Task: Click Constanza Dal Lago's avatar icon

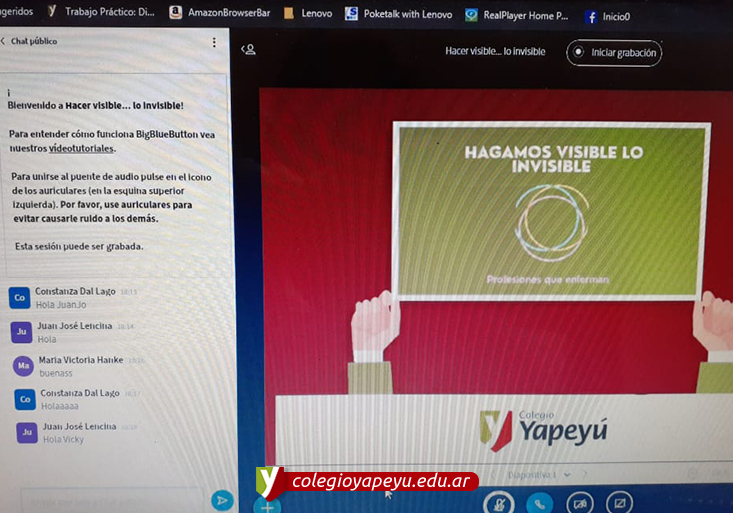Action: 19,297
